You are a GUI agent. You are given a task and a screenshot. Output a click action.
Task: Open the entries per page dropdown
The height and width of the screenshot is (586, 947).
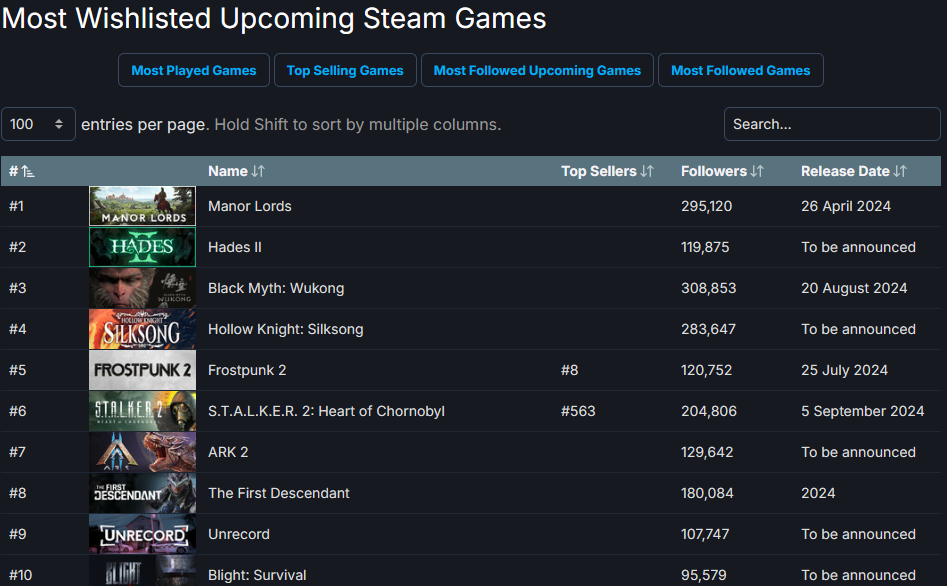coord(38,124)
